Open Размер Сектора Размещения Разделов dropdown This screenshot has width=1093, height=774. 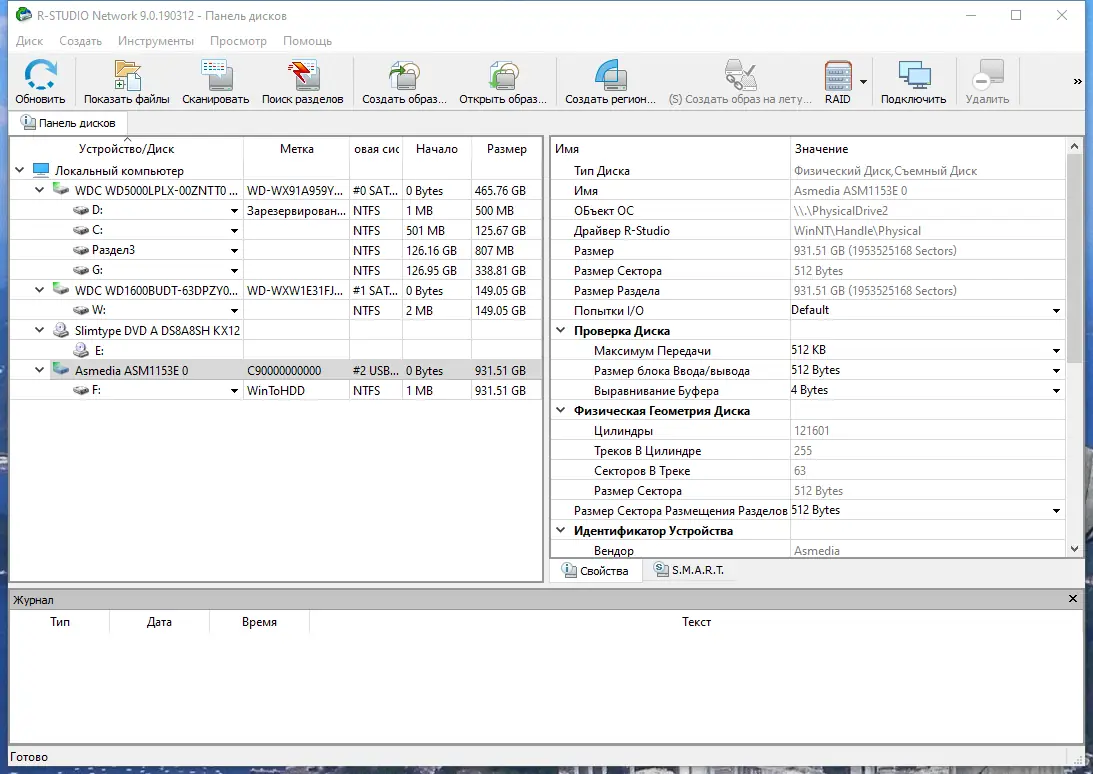tap(1056, 511)
